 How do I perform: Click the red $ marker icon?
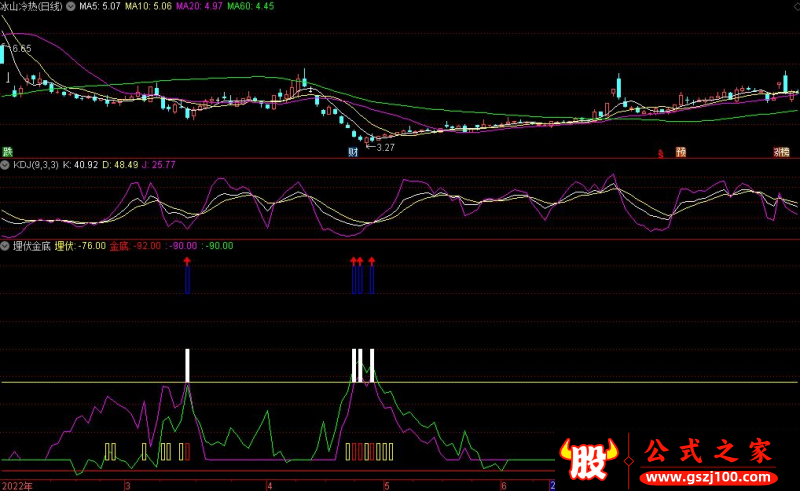coord(661,153)
